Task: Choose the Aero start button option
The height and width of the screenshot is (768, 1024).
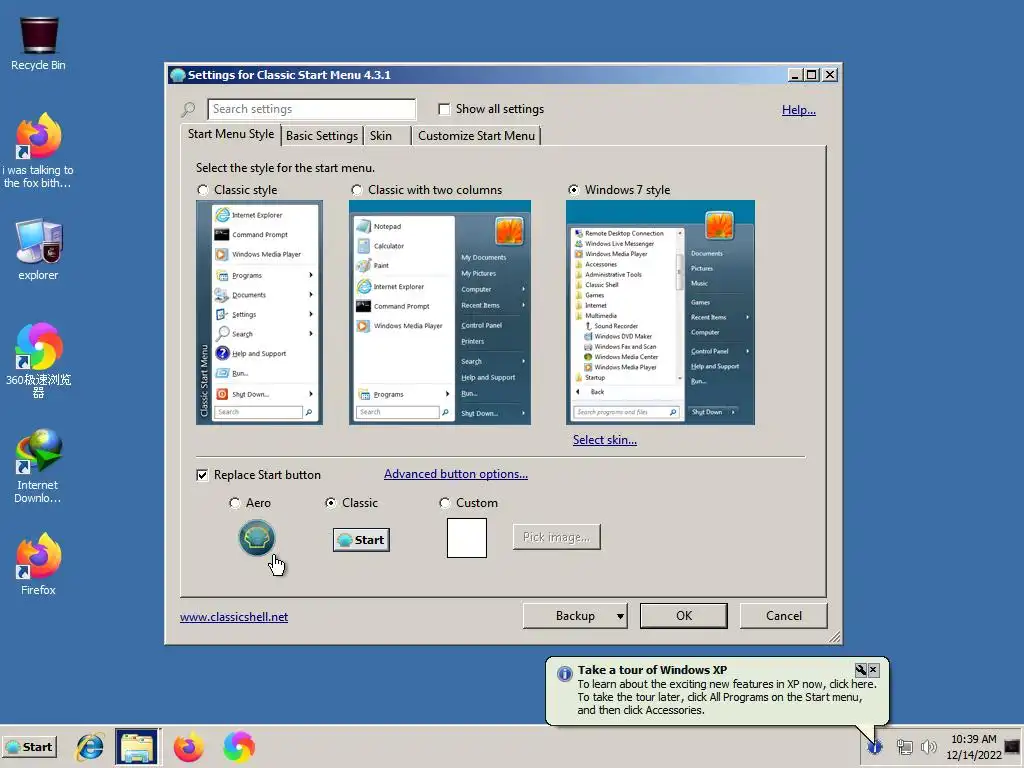Action: (x=234, y=503)
